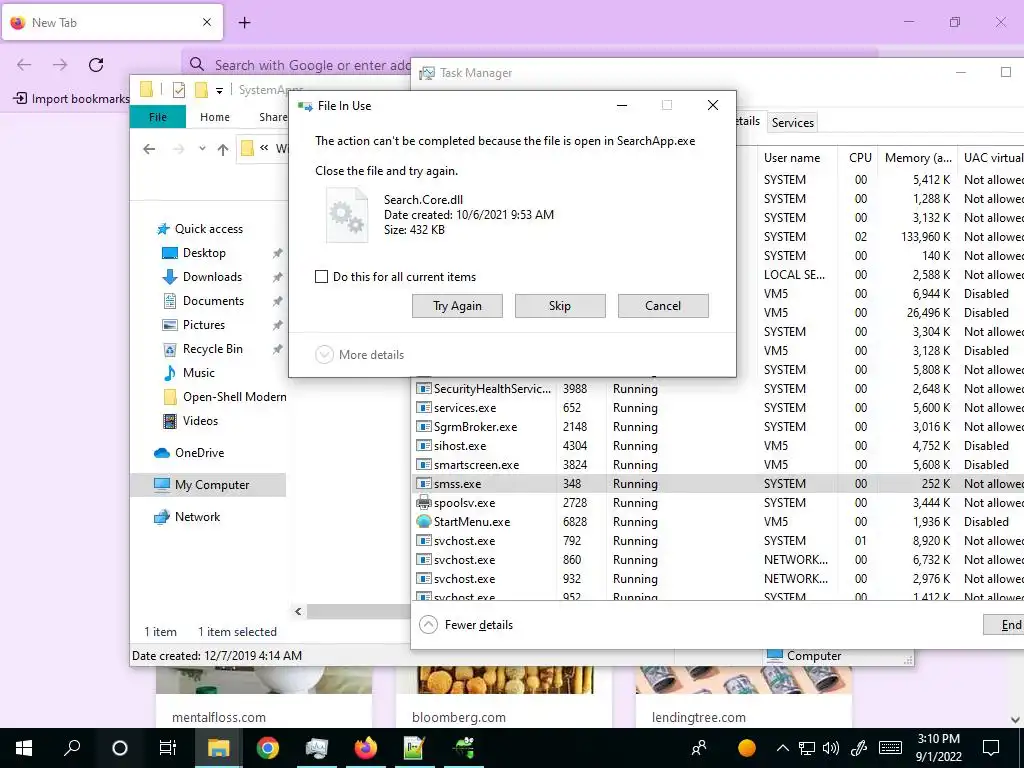
Task: Click the Explorer horizontal scrollbar left arrow
Action: (298, 611)
